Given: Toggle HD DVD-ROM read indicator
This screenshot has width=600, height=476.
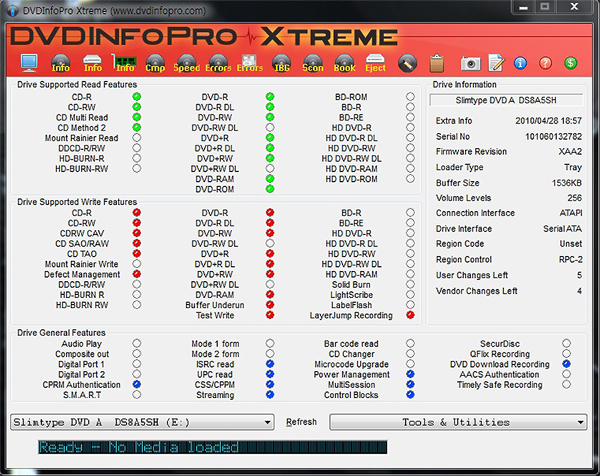Looking at the screenshot, I should point(410,178).
